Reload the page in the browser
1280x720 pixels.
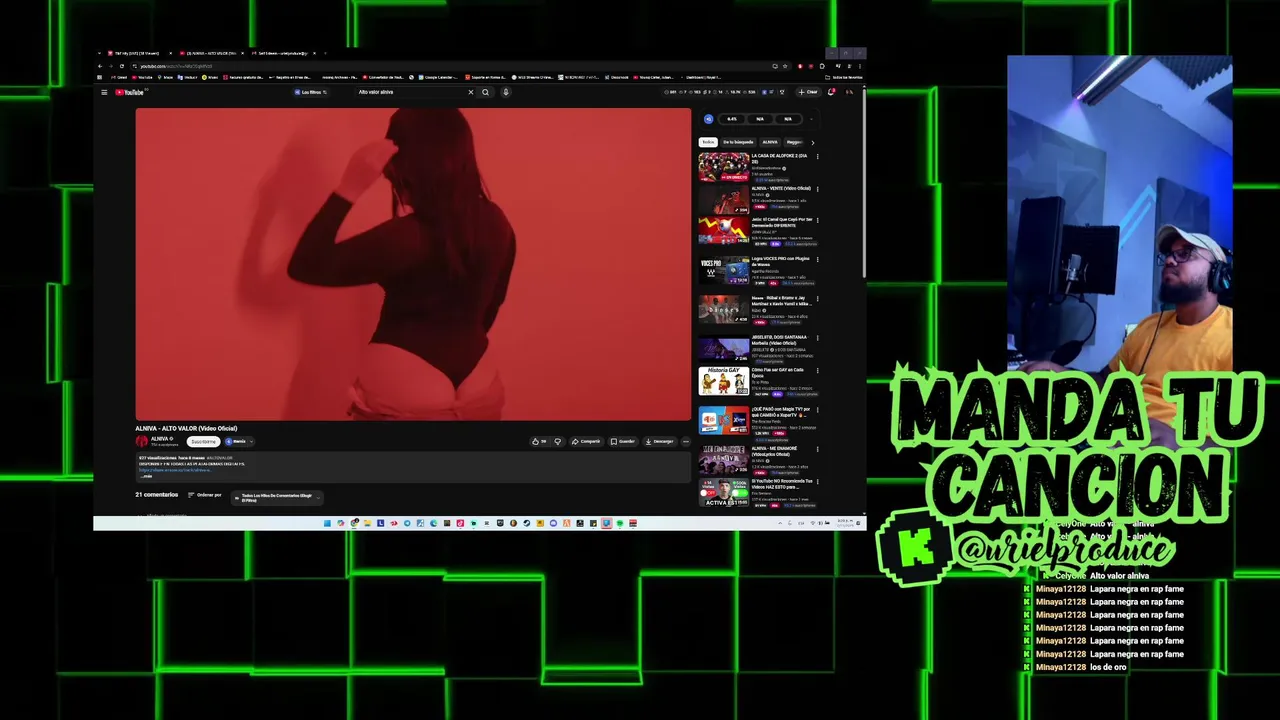click(122, 66)
